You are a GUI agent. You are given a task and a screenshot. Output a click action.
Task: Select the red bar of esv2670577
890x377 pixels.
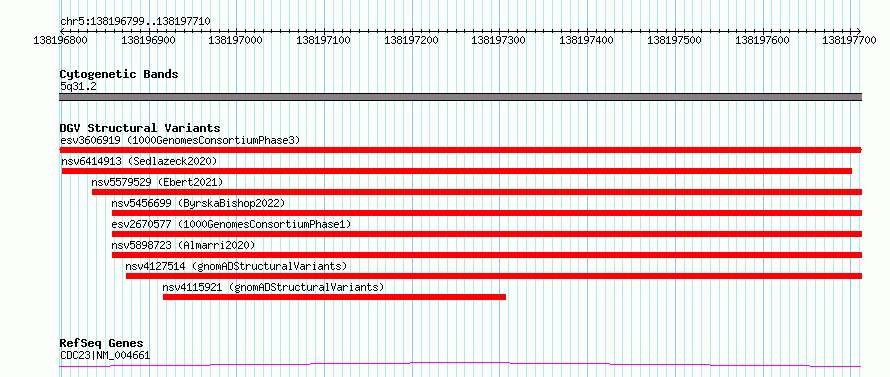click(x=487, y=233)
